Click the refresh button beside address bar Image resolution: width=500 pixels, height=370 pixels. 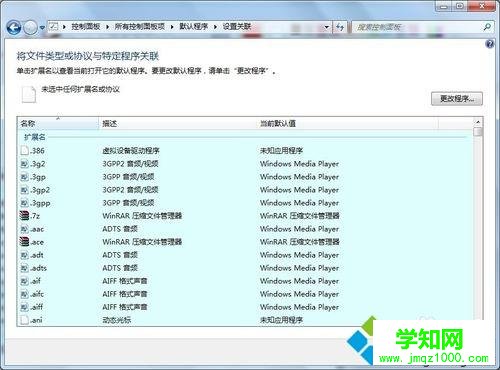(340, 27)
